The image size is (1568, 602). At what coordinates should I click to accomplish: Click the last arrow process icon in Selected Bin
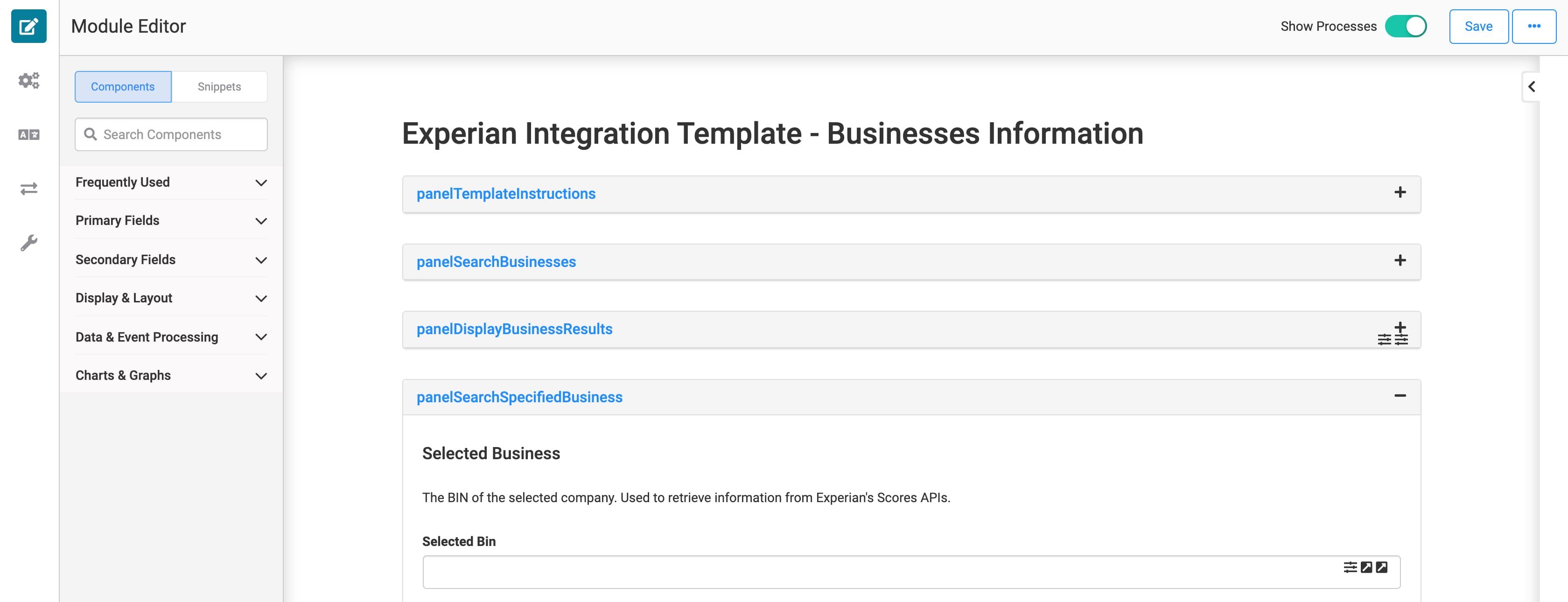1382,567
